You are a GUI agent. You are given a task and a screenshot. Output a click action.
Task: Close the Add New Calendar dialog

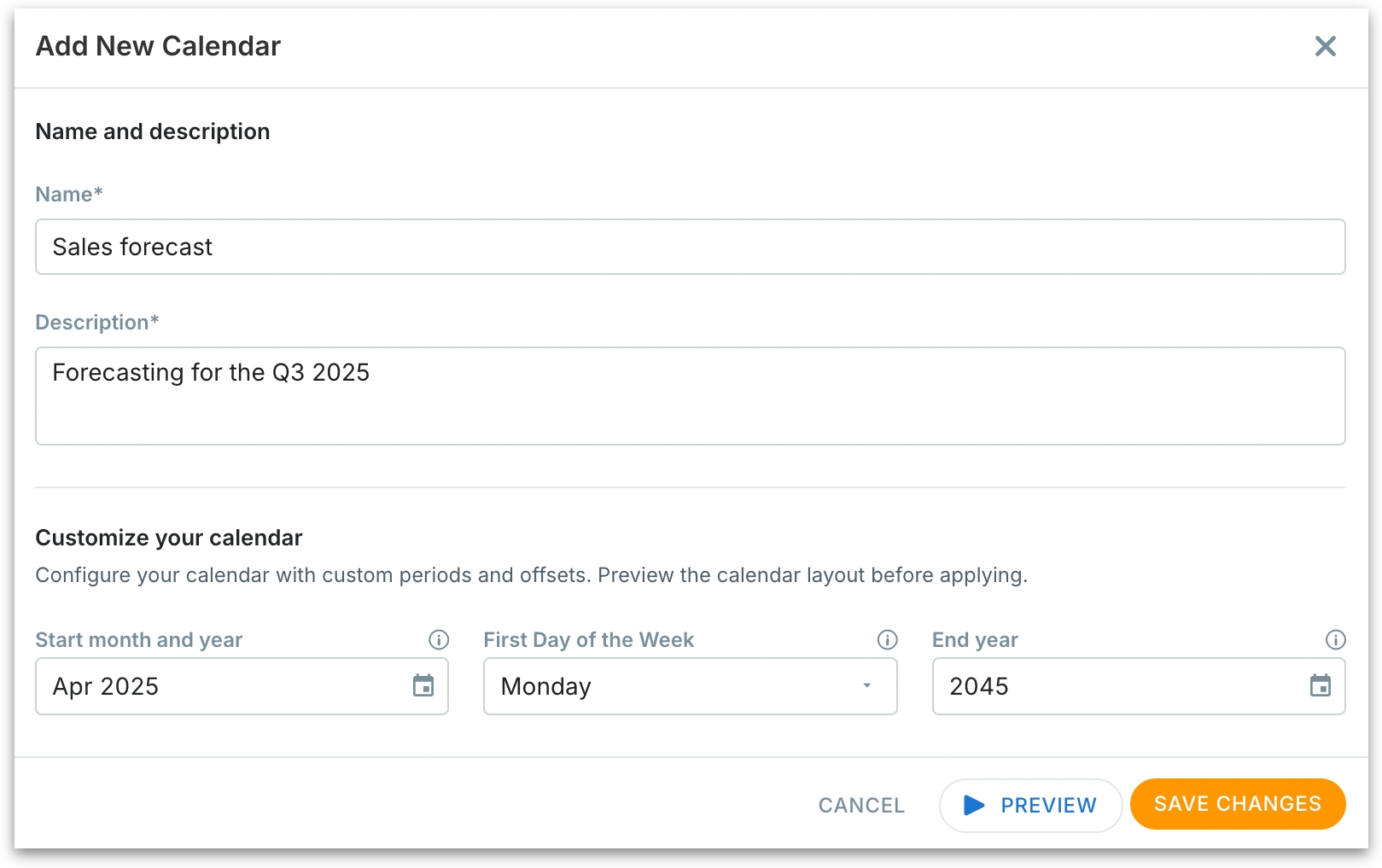[1325, 46]
